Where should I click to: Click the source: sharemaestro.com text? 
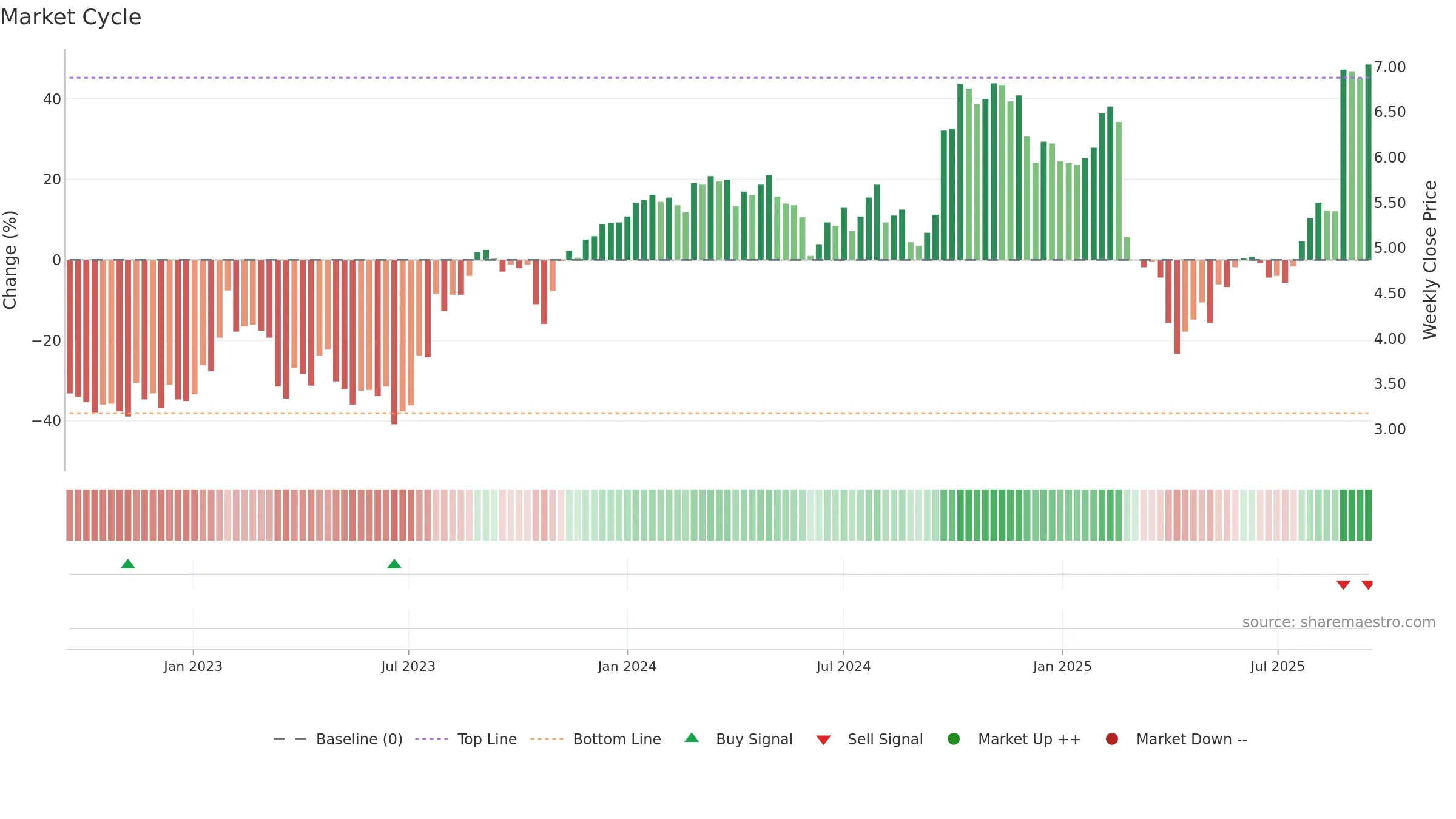pyautogui.click(x=1339, y=622)
